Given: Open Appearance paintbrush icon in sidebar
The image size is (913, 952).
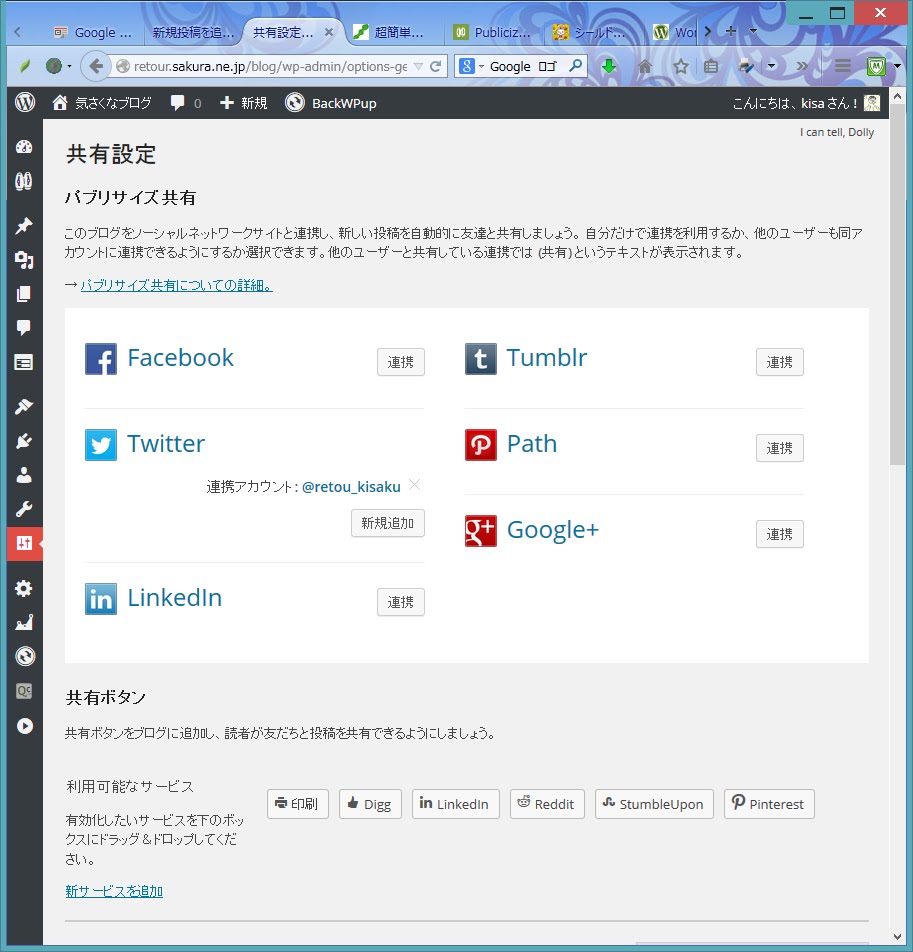Looking at the screenshot, I should point(24,406).
